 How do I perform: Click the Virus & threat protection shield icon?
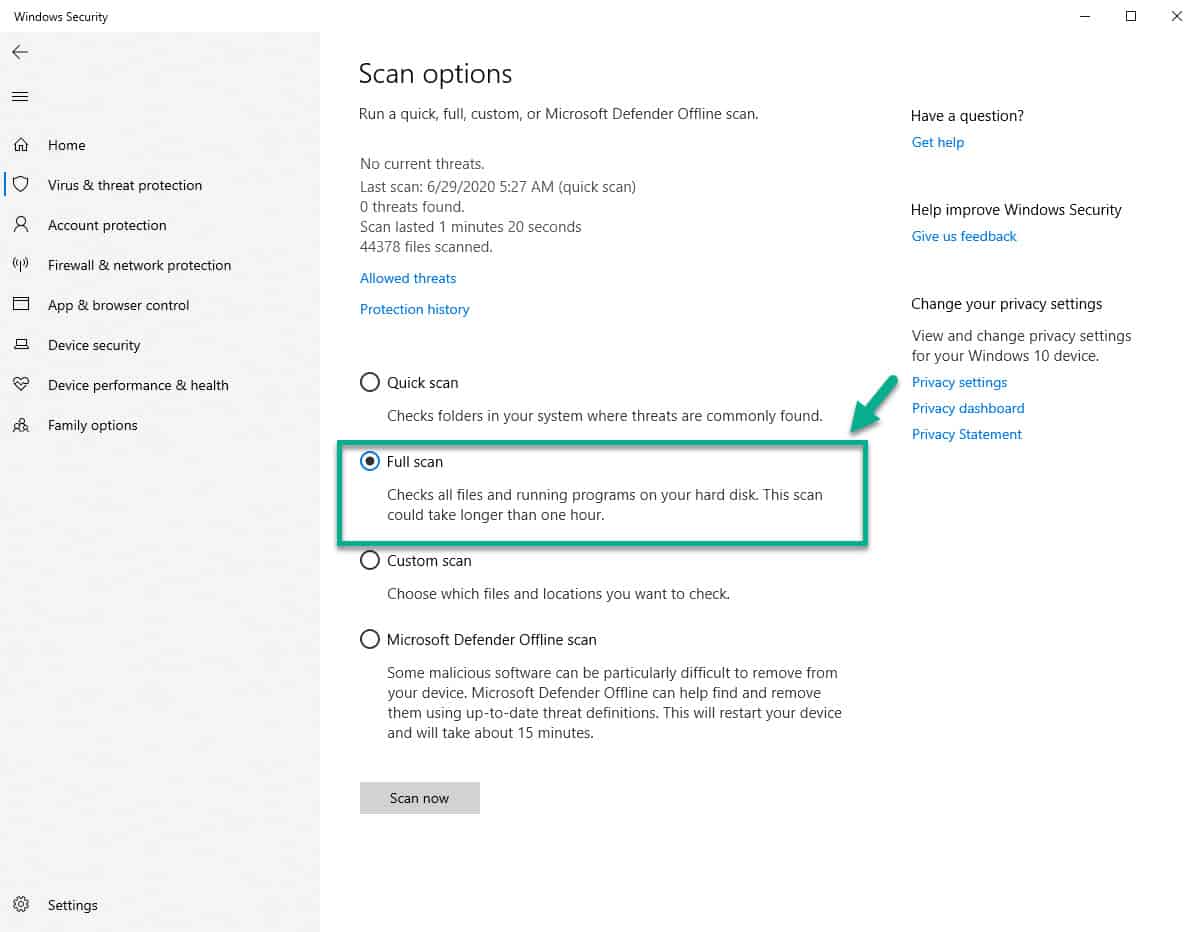point(21,185)
